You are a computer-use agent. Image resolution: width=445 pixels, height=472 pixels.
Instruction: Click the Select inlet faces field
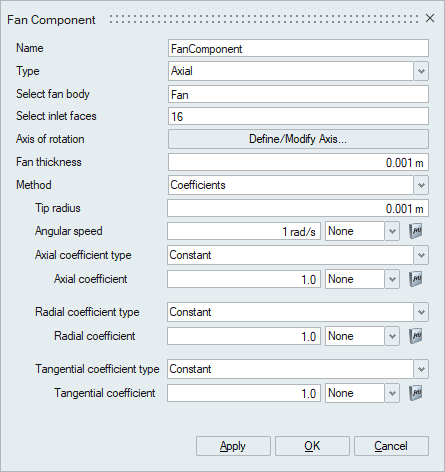[x=298, y=116]
